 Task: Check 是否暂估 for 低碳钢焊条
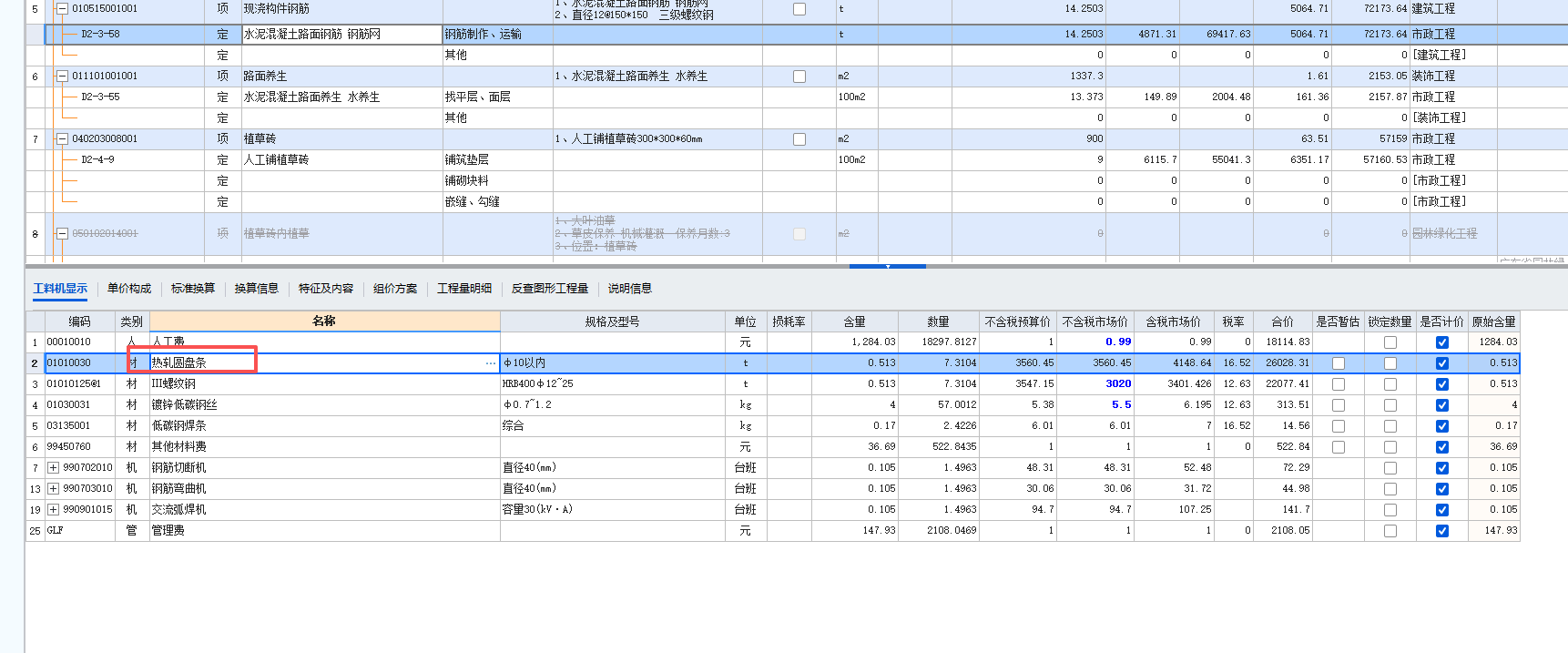tap(1339, 426)
